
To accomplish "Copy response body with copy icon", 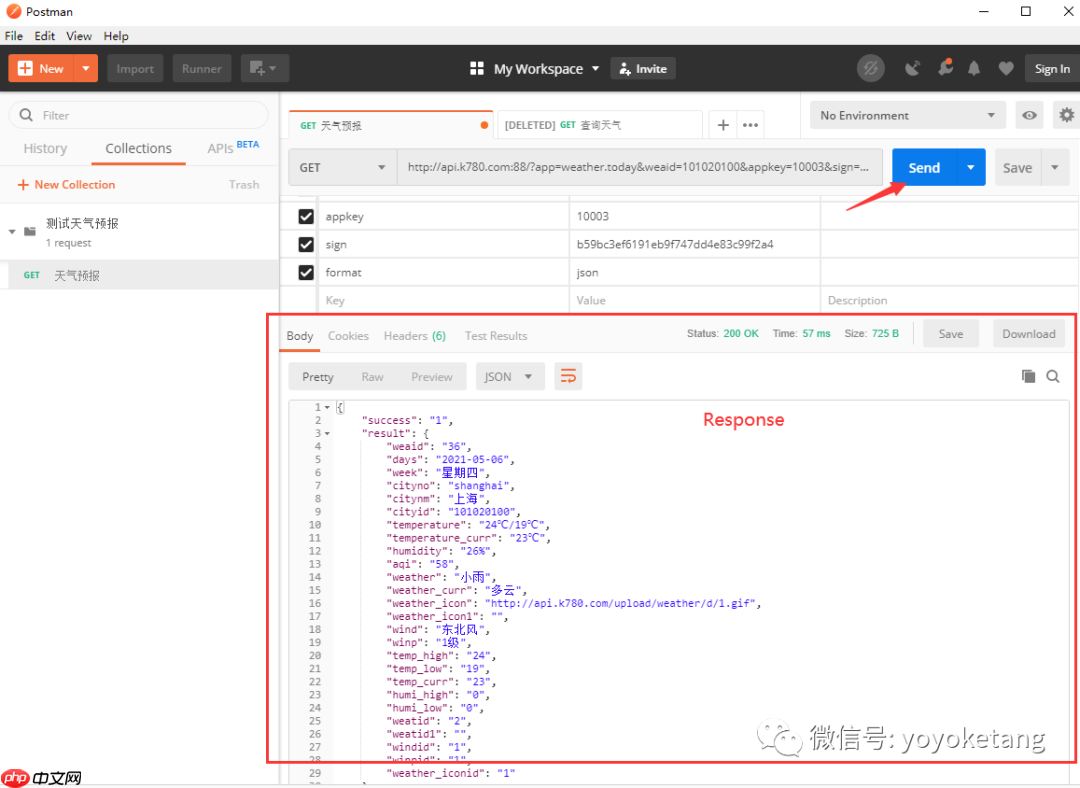I will tap(1028, 376).
